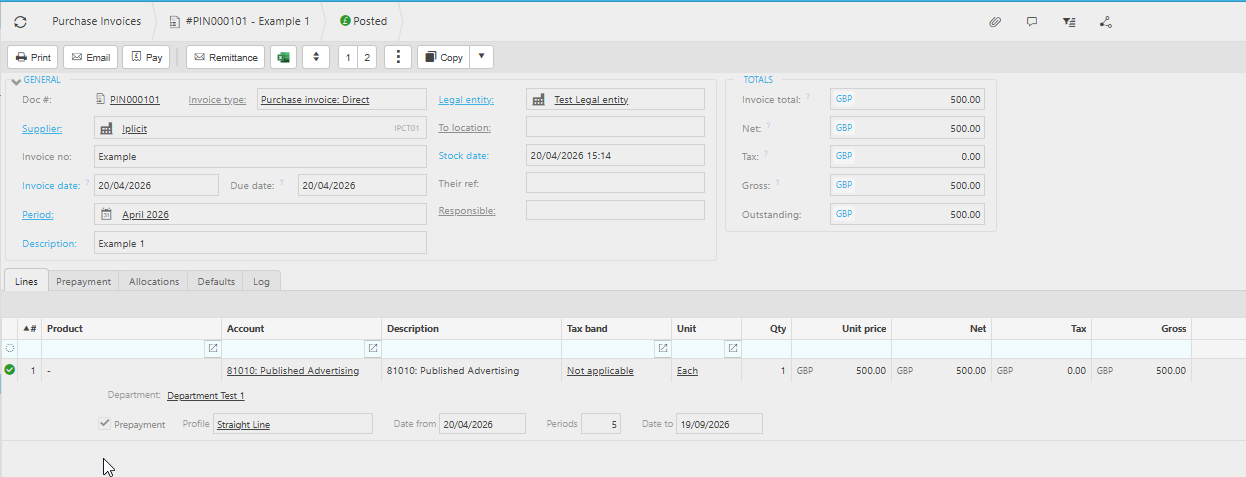Collapse the GENERAL section chevron
Screen dimensions: 1246x477
tap(16, 81)
